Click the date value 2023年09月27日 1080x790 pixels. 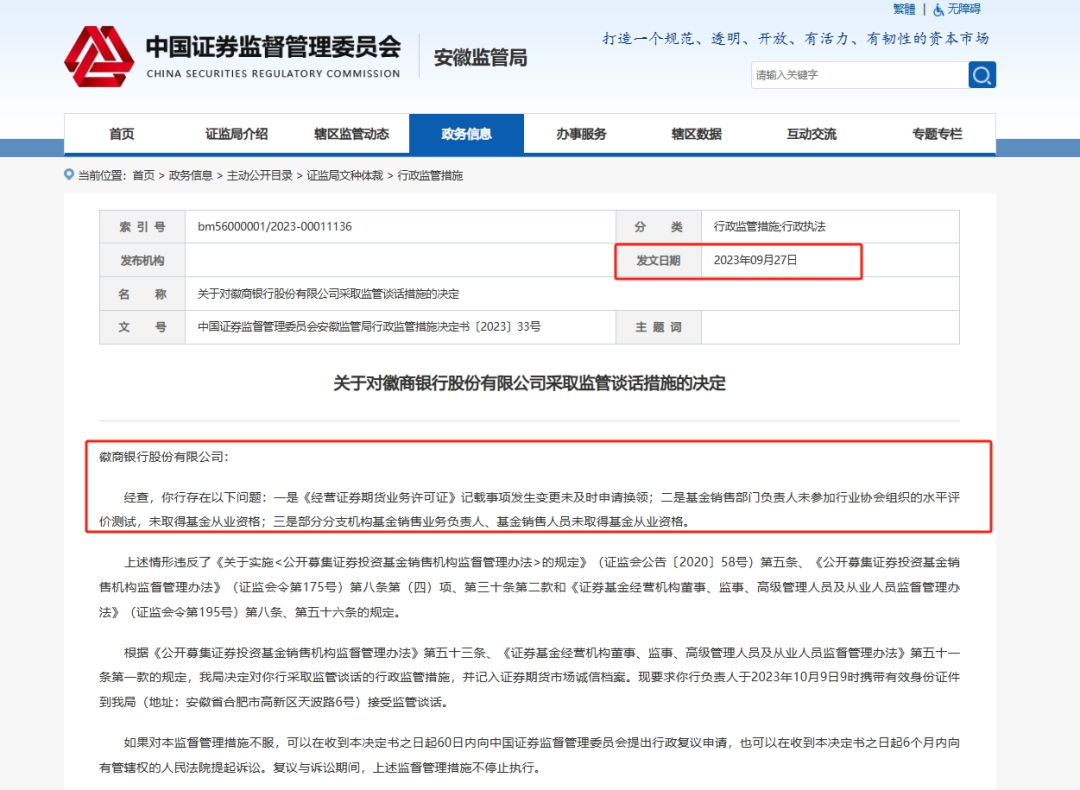[756, 260]
